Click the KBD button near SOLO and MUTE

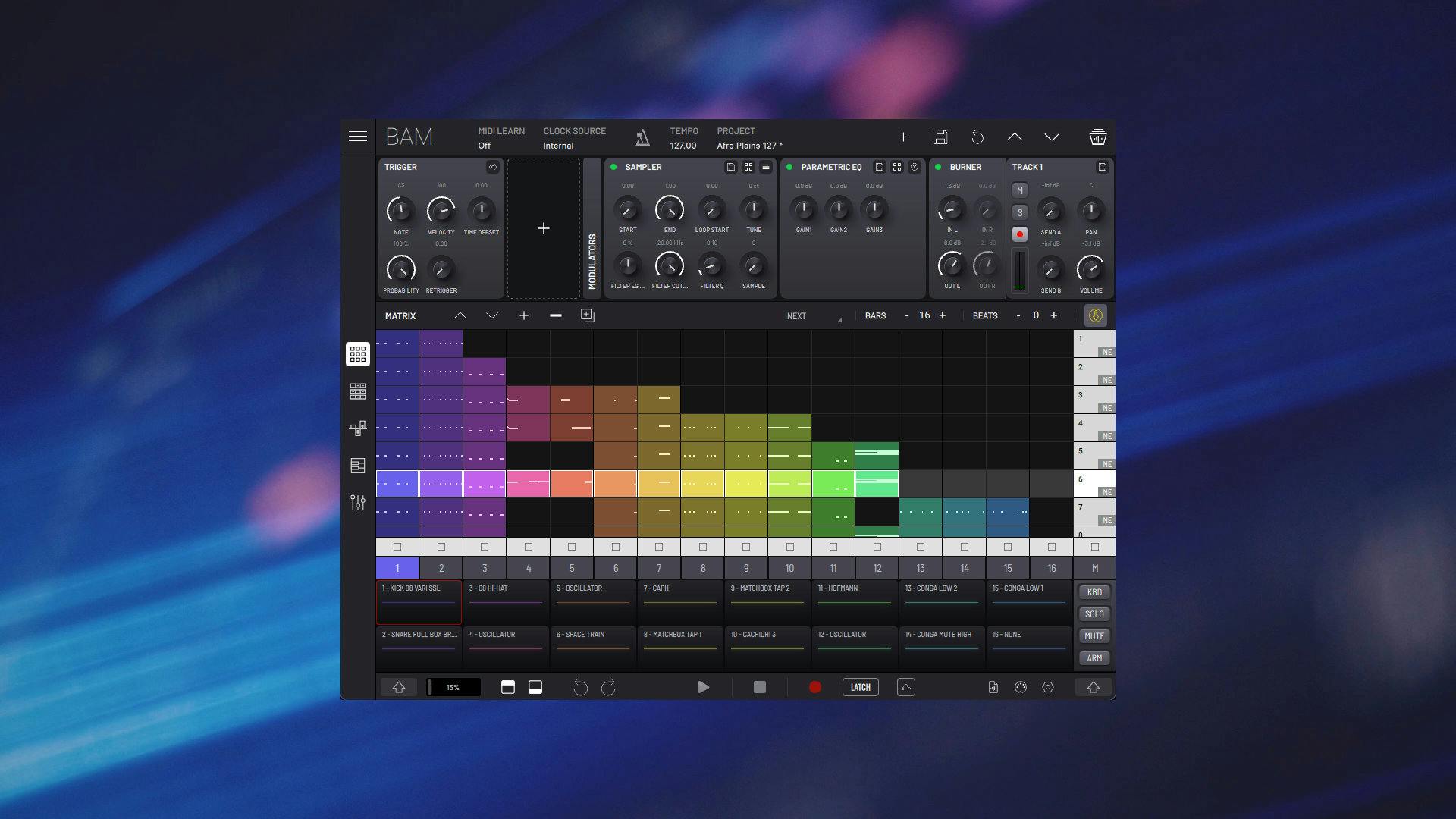tap(1094, 592)
